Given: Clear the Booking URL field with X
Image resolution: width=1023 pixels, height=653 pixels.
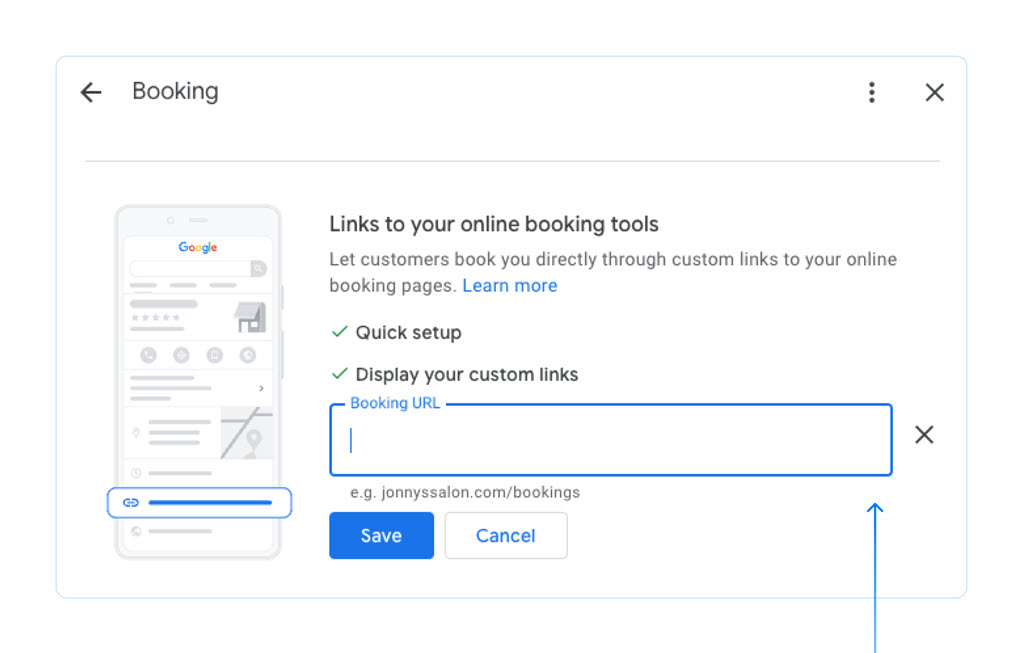Looking at the screenshot, I should coord(924,434).
